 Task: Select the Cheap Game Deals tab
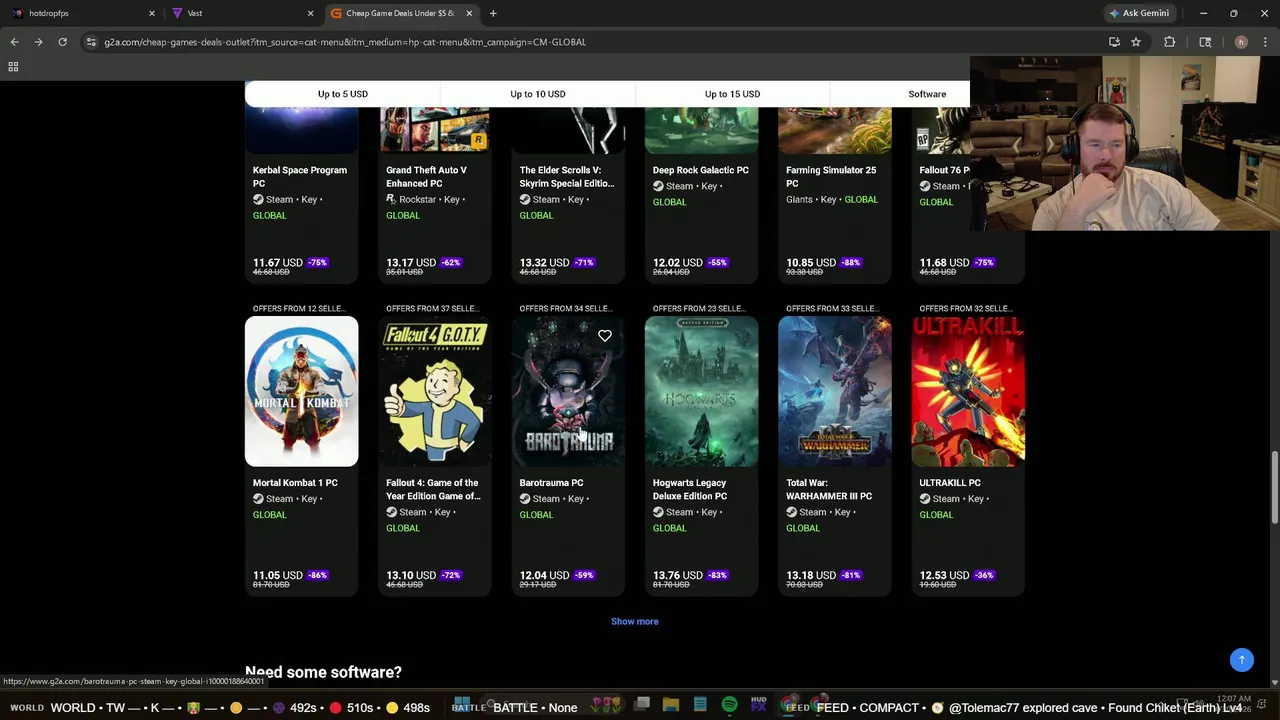[x=400, y=13]
